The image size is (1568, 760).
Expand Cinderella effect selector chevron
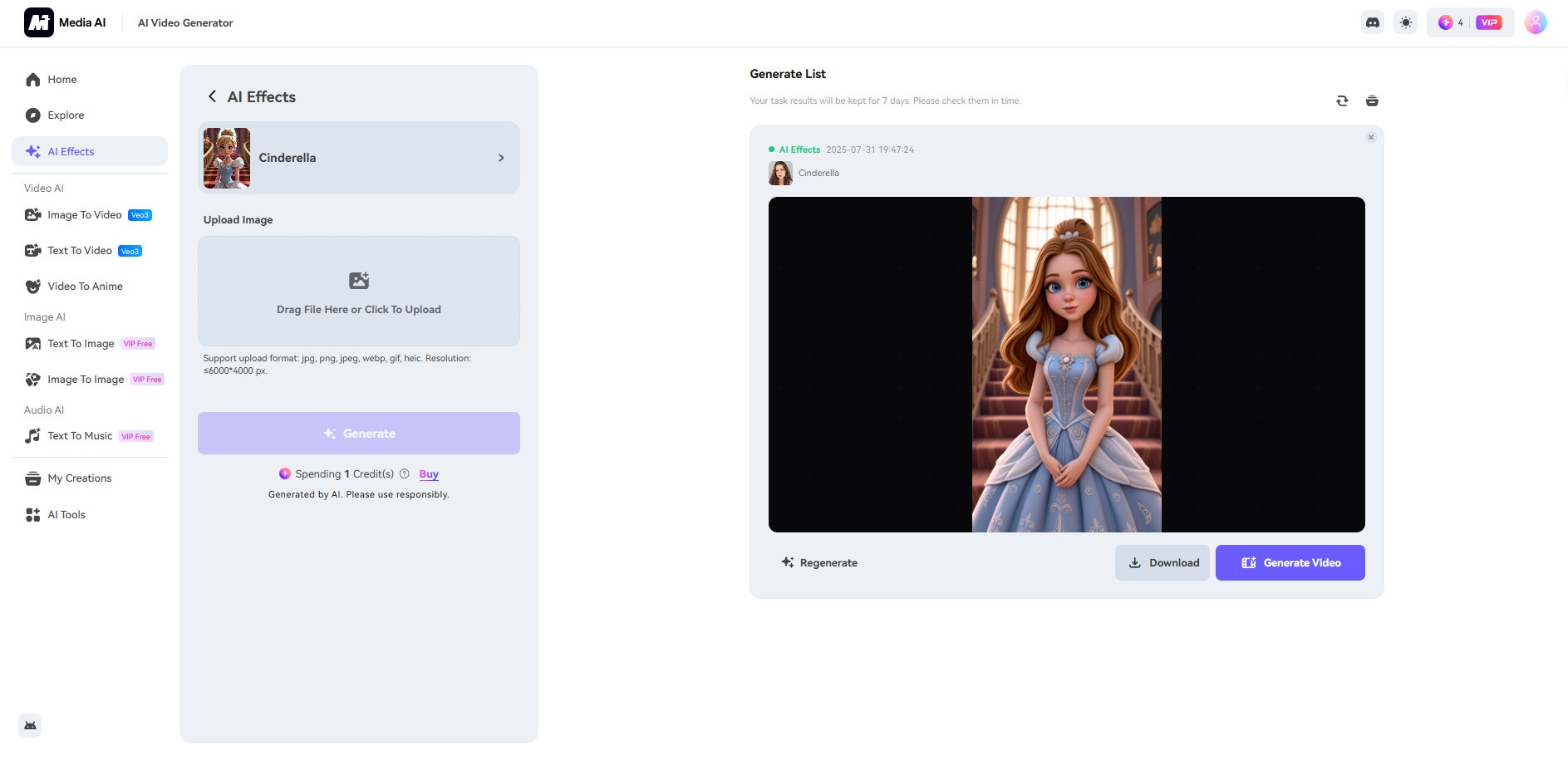(501, 158)
